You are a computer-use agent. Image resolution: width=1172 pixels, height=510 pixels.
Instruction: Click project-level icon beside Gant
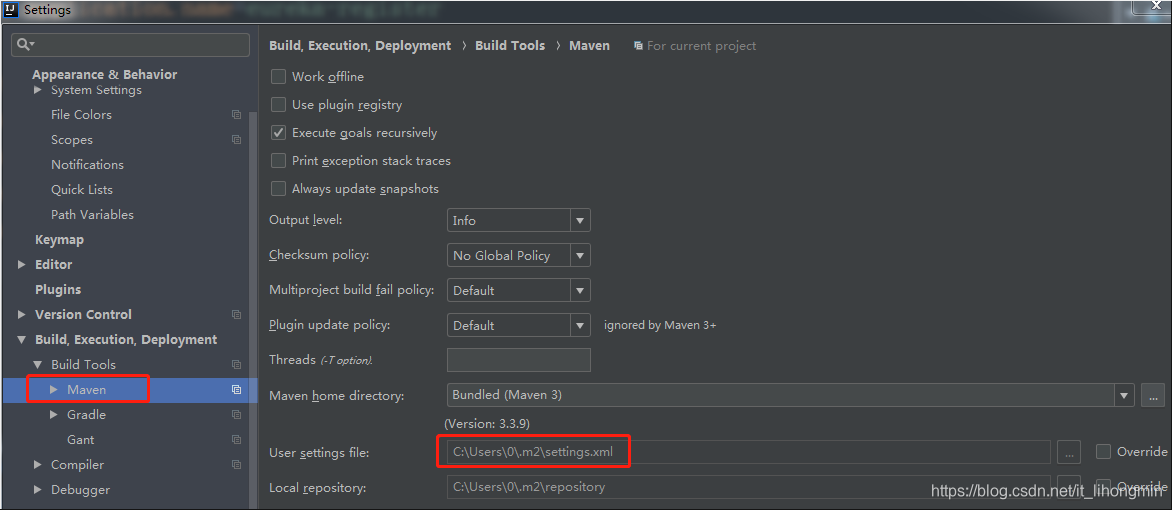(x=236, y=440)
